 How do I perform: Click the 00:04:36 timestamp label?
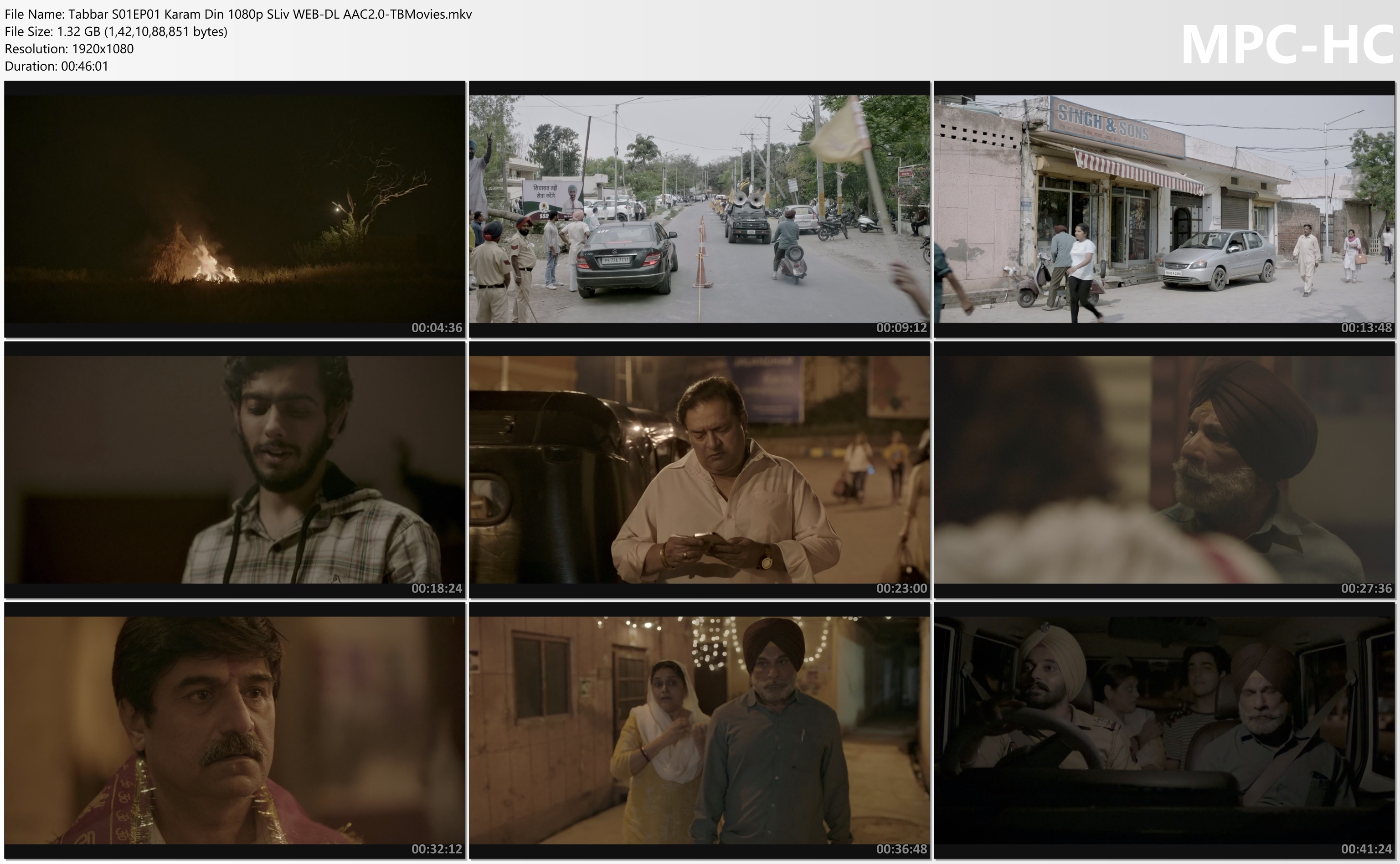[x=437, y=328]
